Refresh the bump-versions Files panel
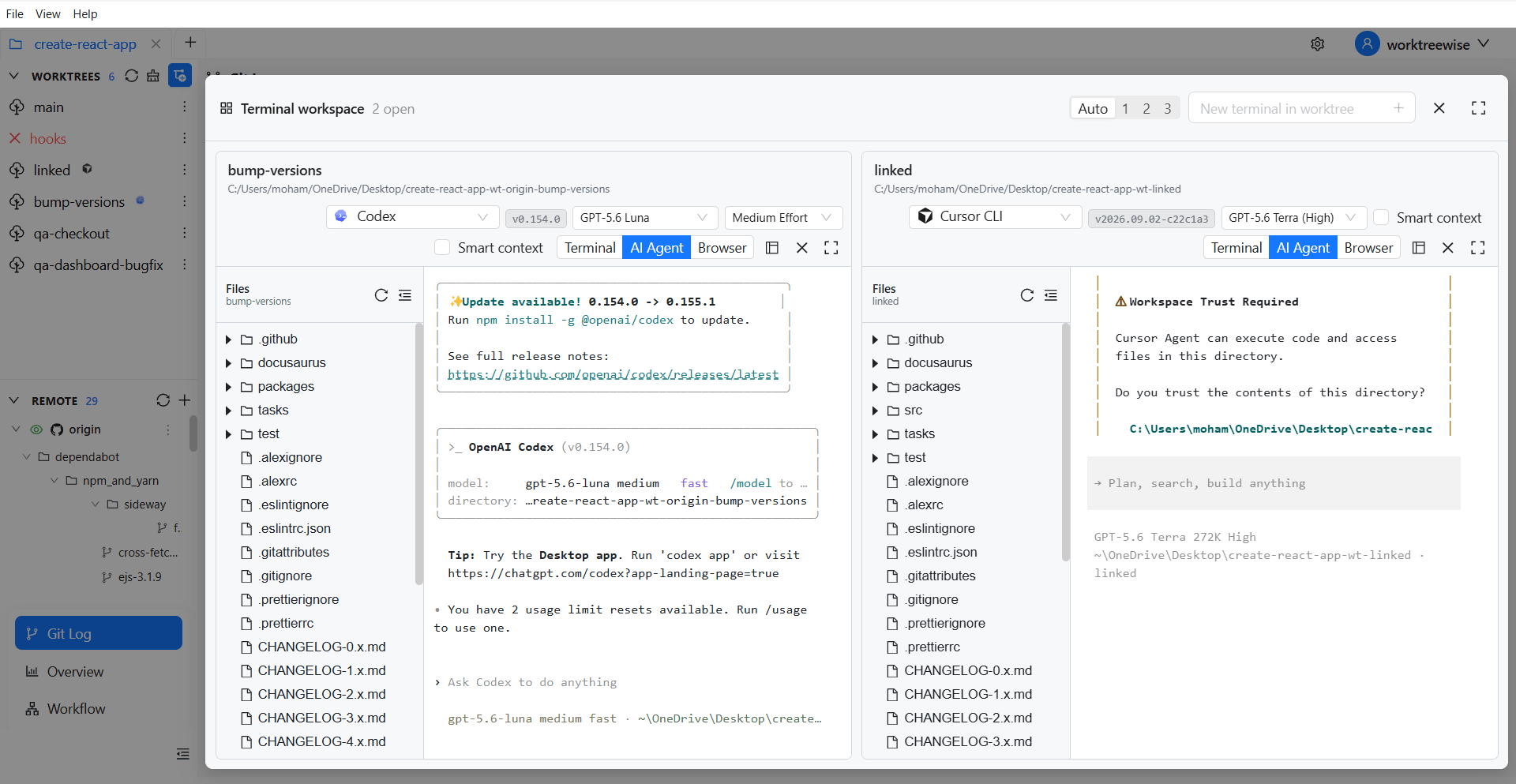Image resolution: width=1516 pixels, height=784 pixels. (381, 294)
